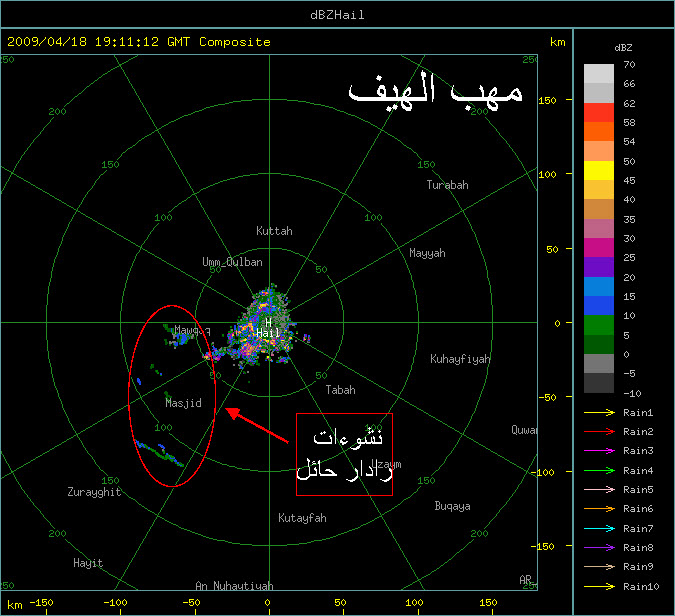675x616 pixels.
Task: Click the dBZHail title text
Action: [337, 15]
